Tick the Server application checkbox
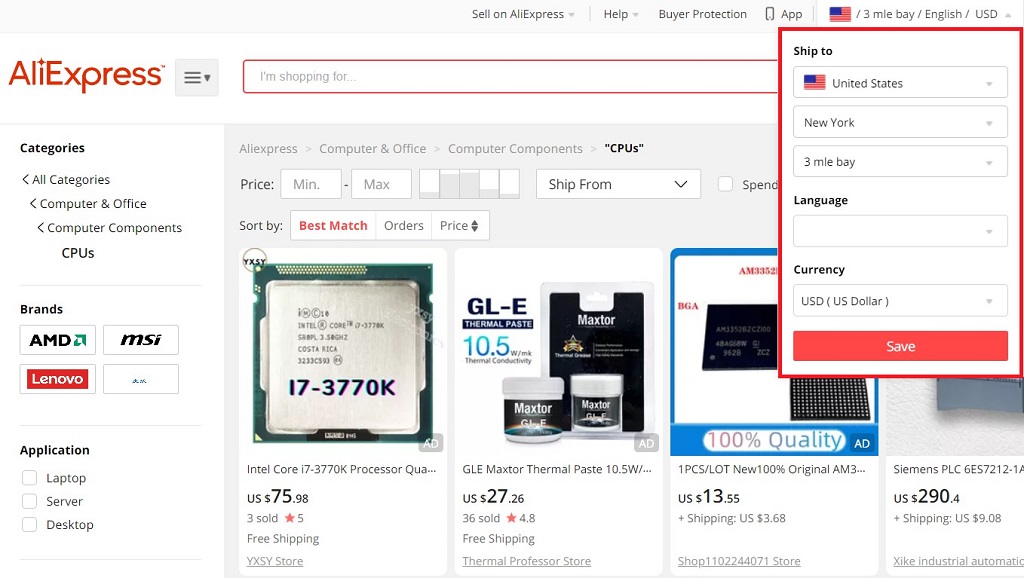The image size is (1024, 578). (29, 502)
